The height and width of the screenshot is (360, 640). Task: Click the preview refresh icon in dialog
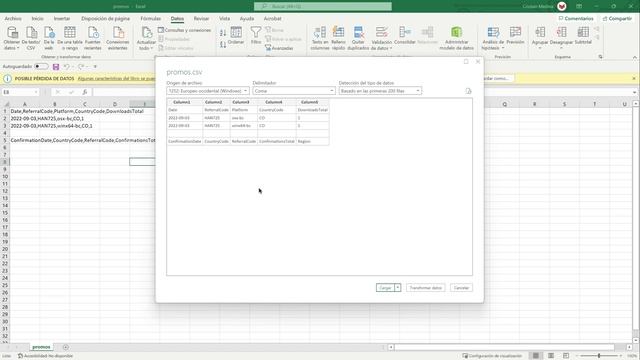point(468,91)
